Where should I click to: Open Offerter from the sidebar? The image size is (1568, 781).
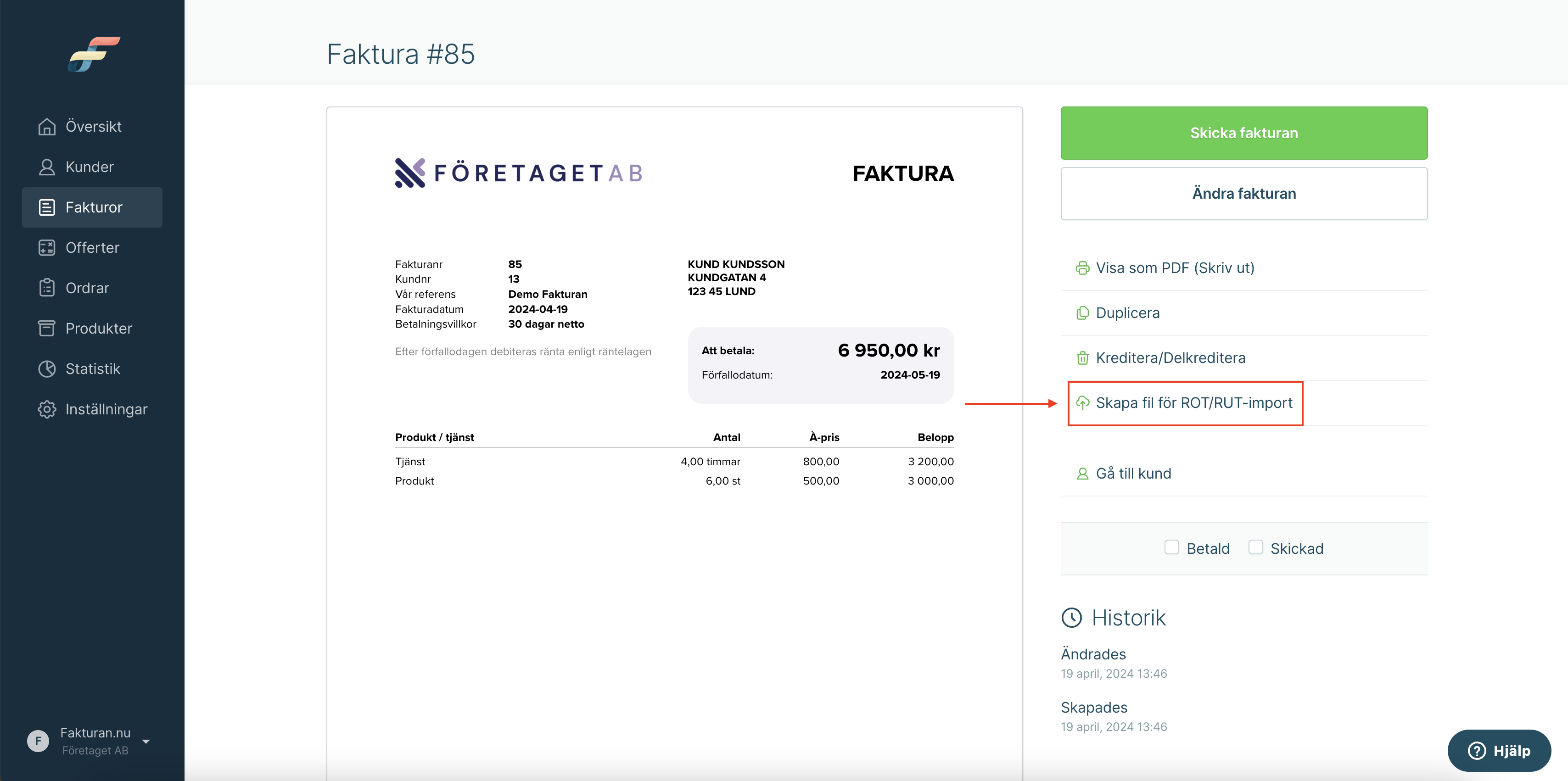92,248
